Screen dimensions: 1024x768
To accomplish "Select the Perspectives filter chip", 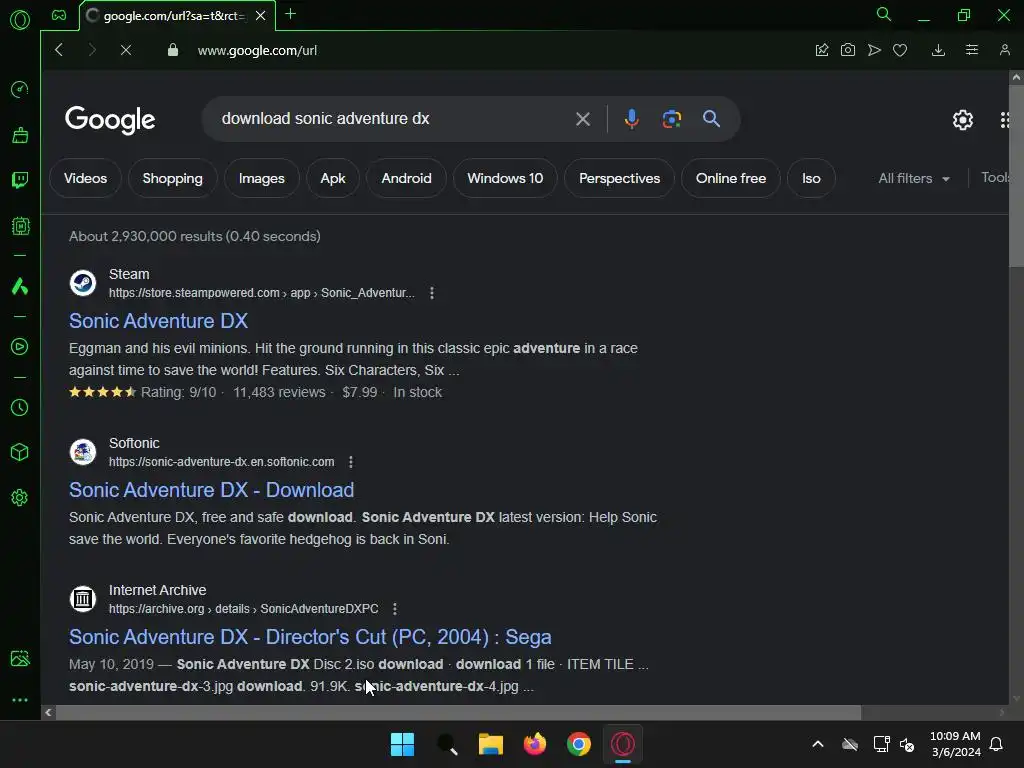I will [619, 178].
